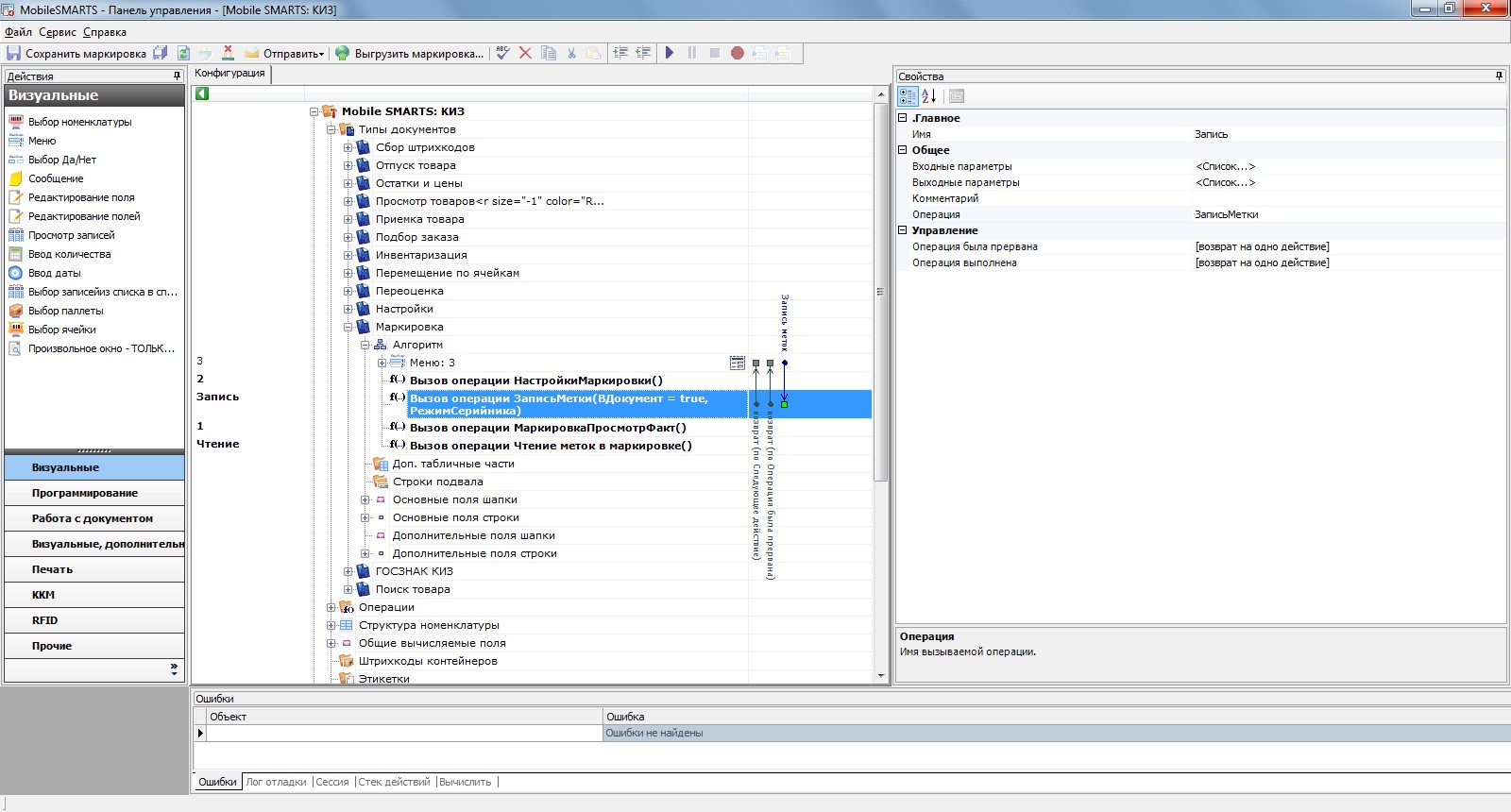Click the save-all multiple disks icon
This screenshot has width=1511, height=812.
[160, 53]
